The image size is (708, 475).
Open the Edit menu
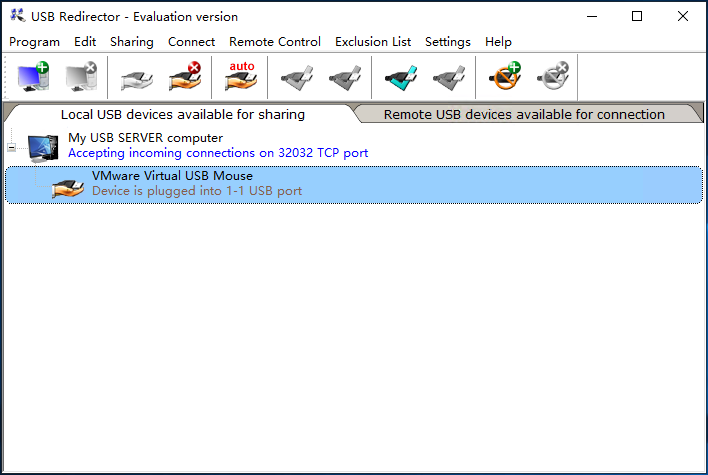(85, 42)
